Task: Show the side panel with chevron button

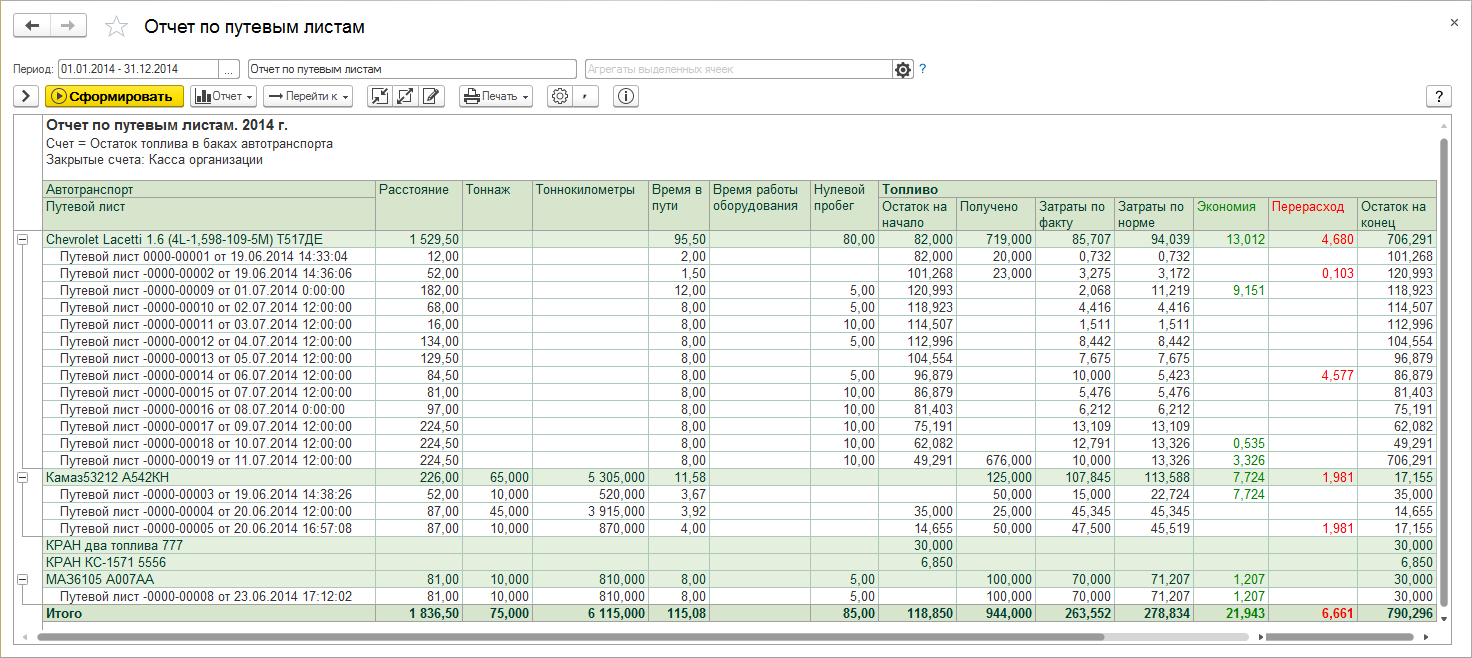Action: pos(25,96)
